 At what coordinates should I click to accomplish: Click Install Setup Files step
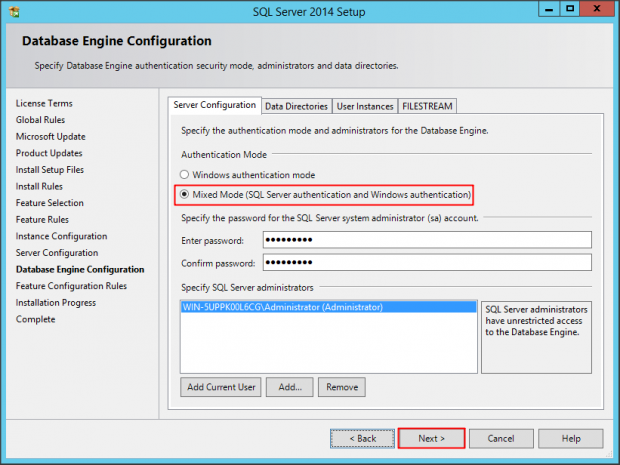pyautogui.click(x=50, y=170)
